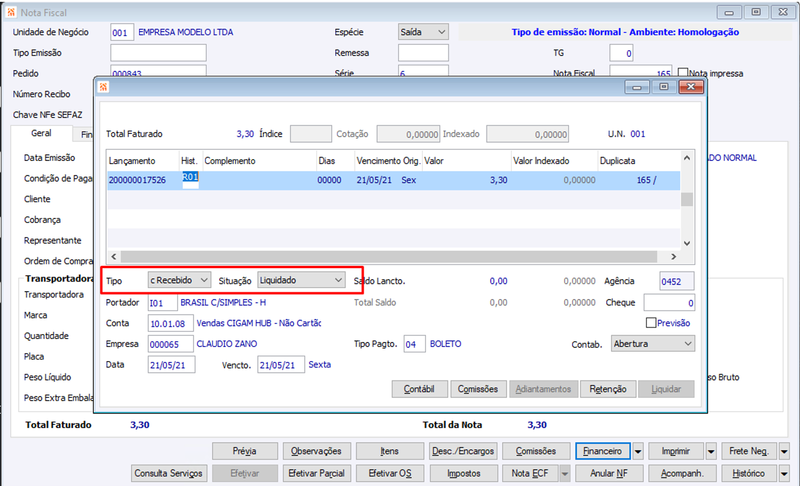This screenshot has height=486, width=800.
Task: Open the Contab. dropdown showing Abertura
Action: coord(653,344)
